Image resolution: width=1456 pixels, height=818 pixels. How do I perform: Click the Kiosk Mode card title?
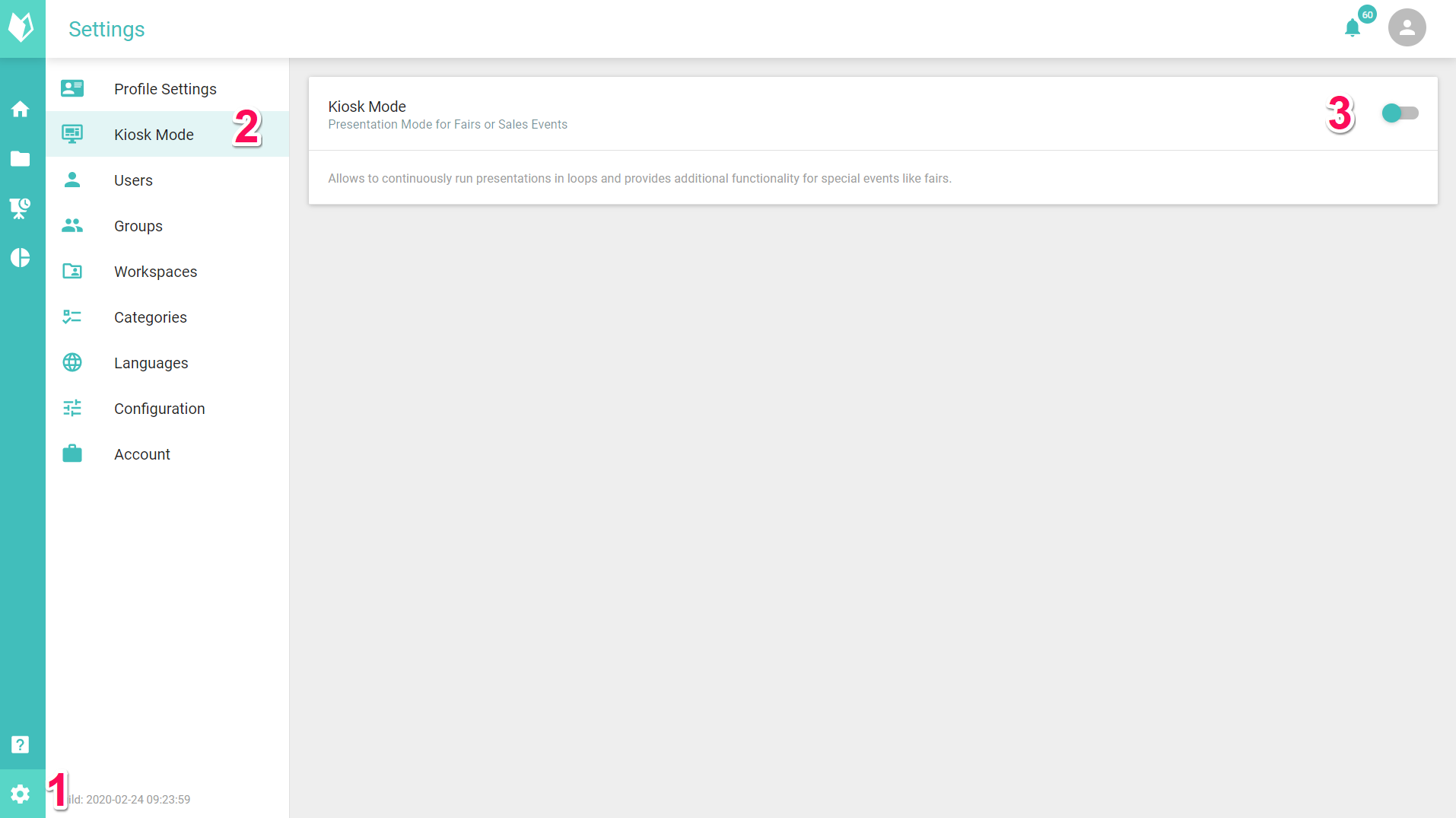pyautogui.click(x=367, y=107)
